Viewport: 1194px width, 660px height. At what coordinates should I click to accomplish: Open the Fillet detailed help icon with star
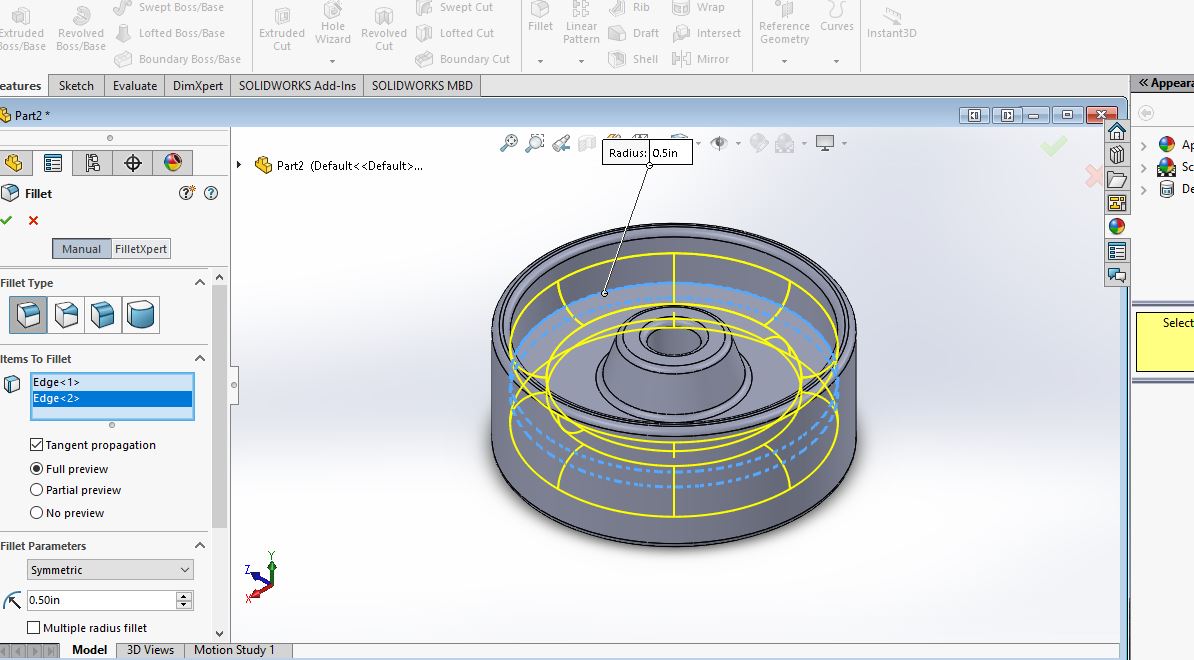(x=187, y=193)
